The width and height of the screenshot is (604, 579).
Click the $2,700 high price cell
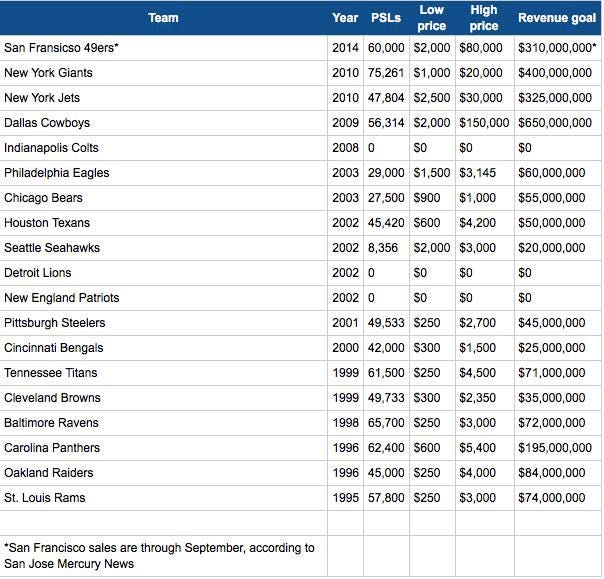(484, 323)
